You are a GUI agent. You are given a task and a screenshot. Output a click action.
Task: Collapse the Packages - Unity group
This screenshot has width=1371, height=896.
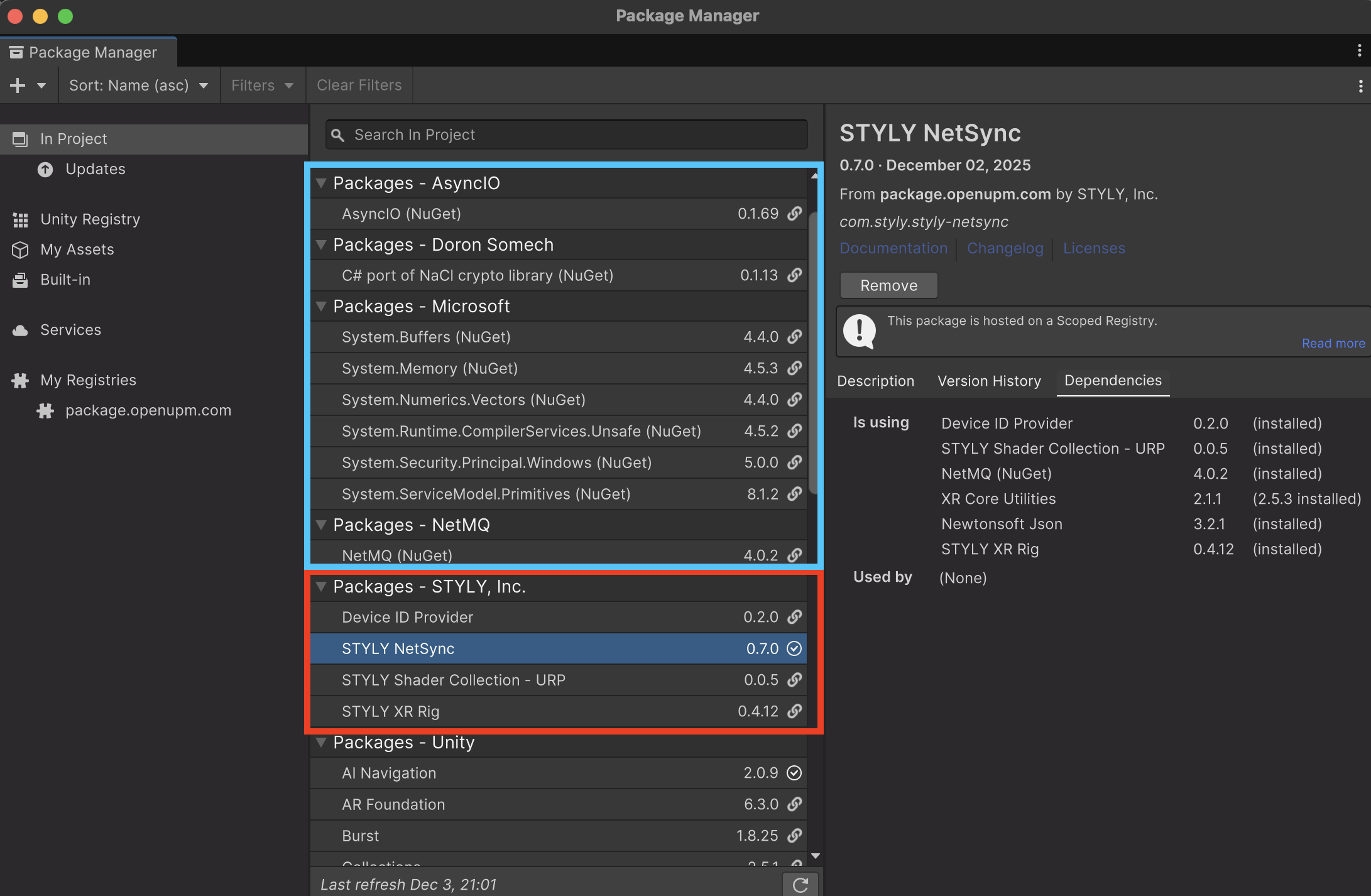[x=321, y=742]
